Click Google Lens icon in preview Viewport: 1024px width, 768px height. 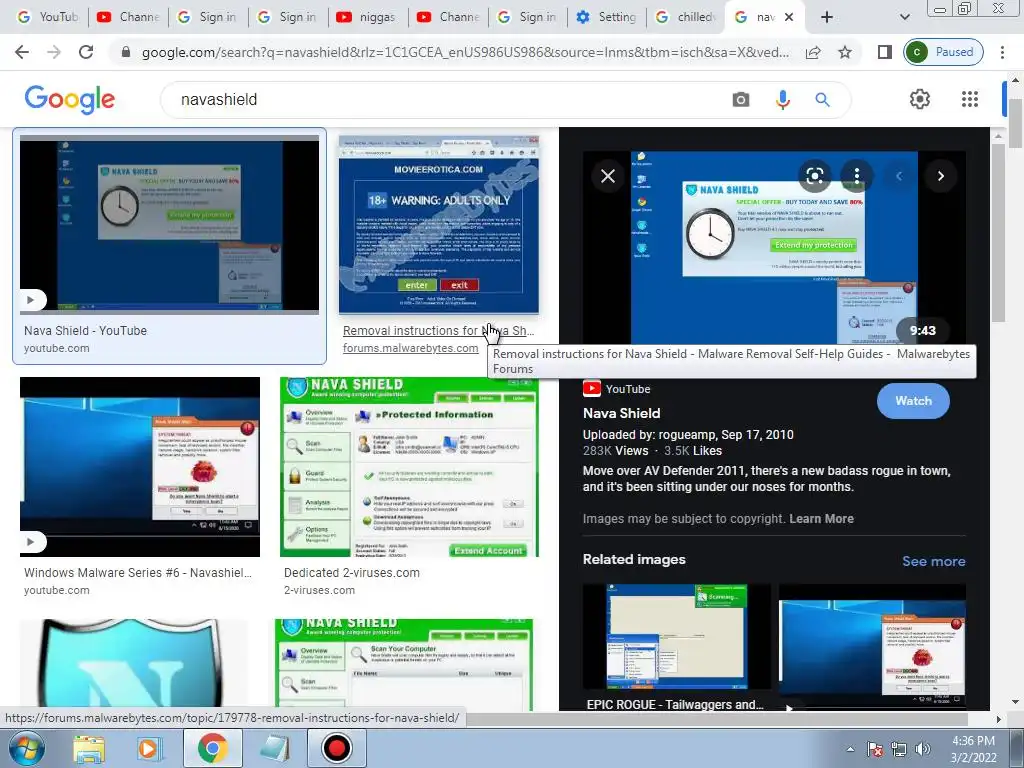click(814, 176)
